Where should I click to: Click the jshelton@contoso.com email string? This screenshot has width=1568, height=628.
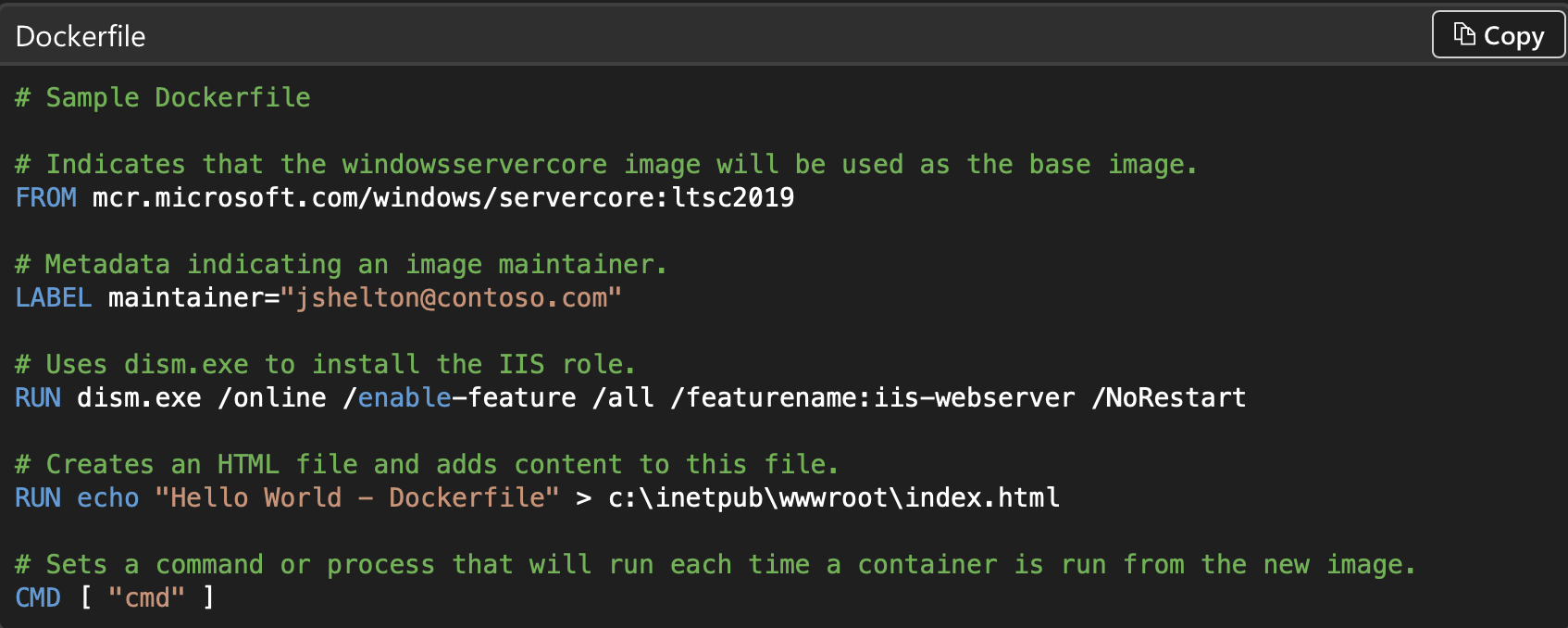451,297
